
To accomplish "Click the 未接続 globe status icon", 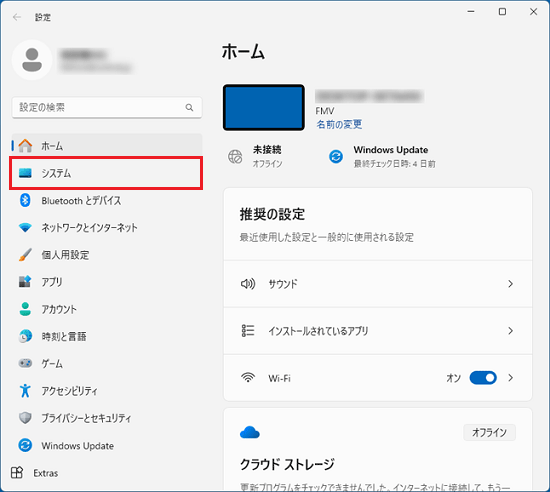I will click(235, 157).
